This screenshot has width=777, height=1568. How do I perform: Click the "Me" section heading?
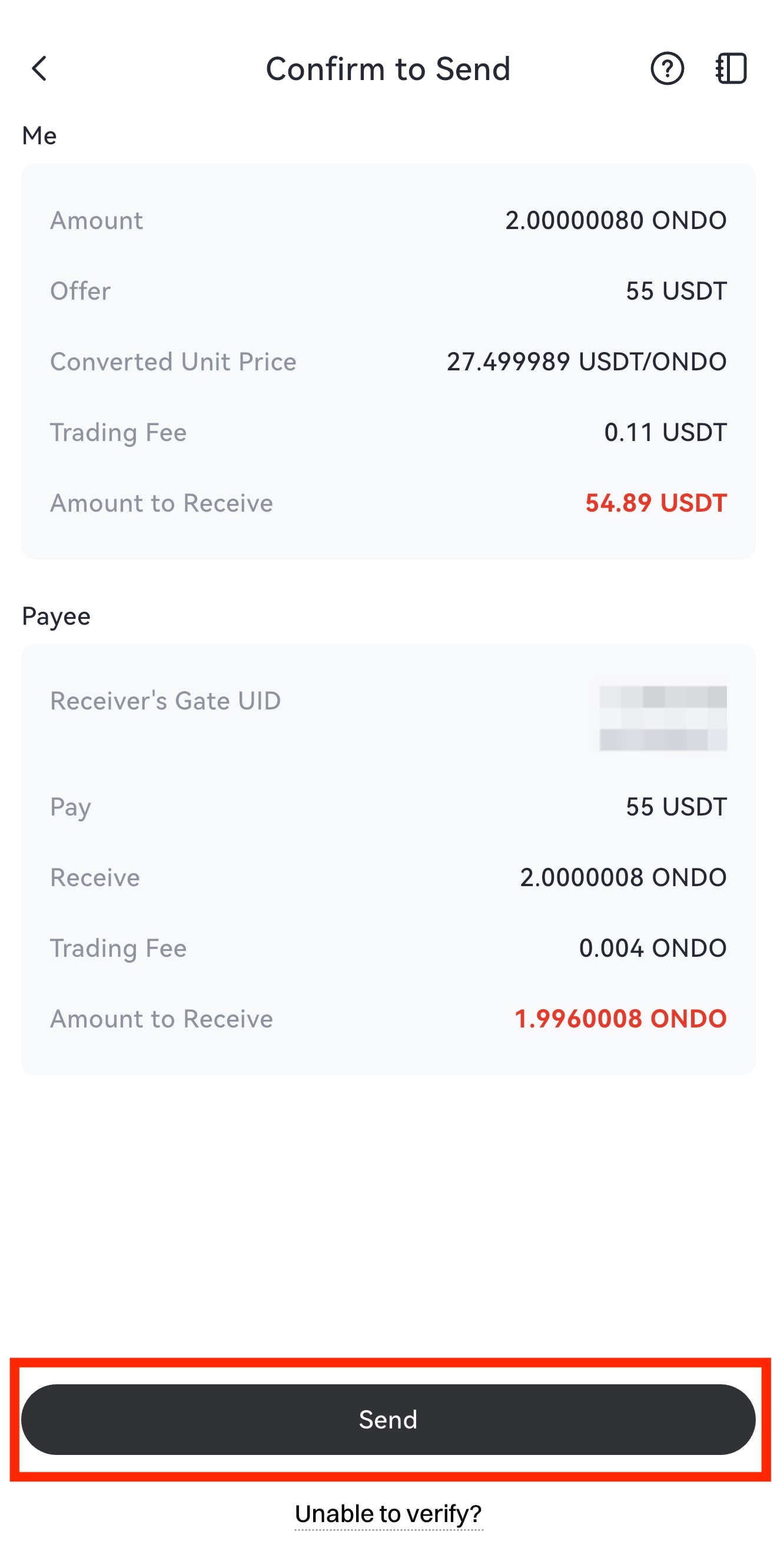click(39, 135)
